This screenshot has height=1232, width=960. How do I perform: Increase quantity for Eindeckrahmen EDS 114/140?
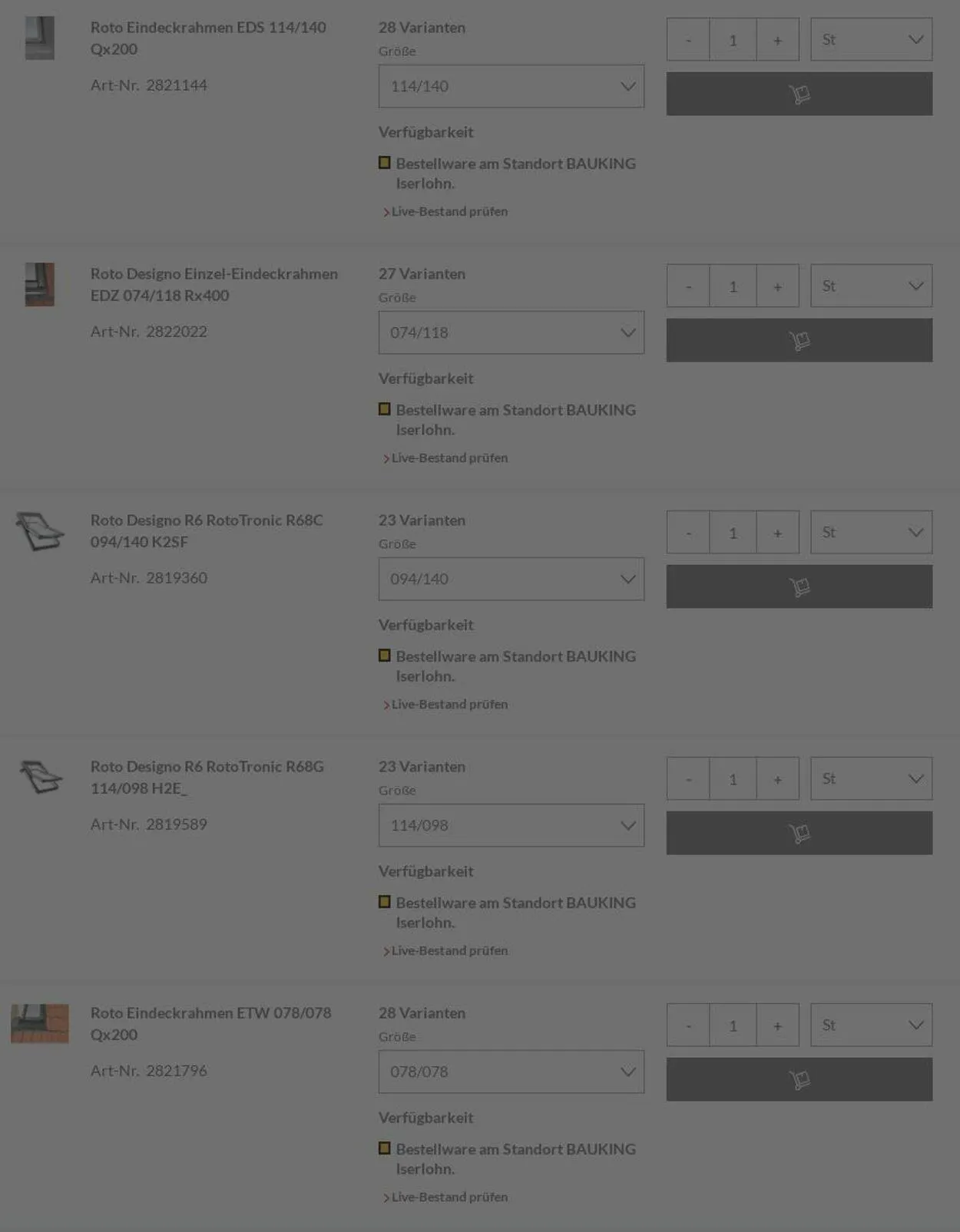tap(777, 40)
